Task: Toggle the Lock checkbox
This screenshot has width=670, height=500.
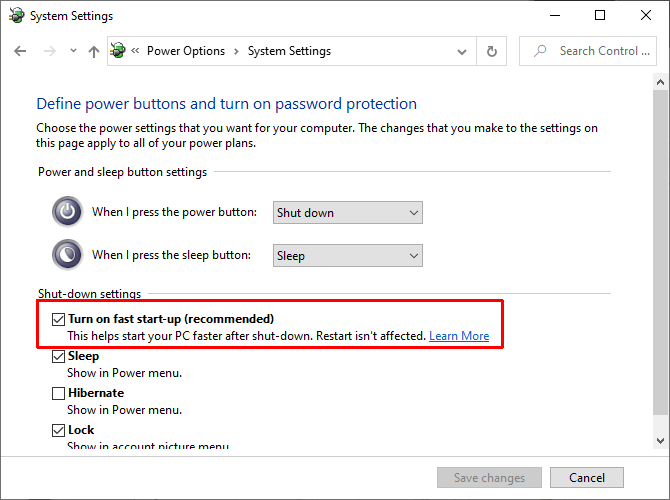Action: pos(58,430)
